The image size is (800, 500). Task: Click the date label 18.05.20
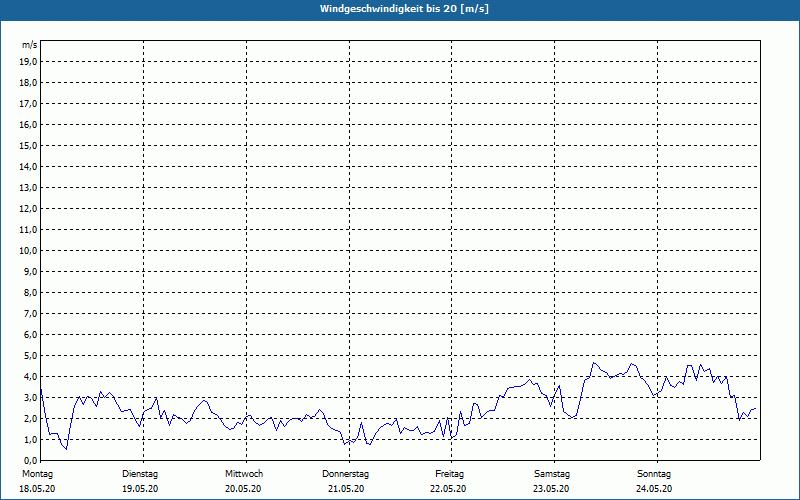click(x=38, y=489)
